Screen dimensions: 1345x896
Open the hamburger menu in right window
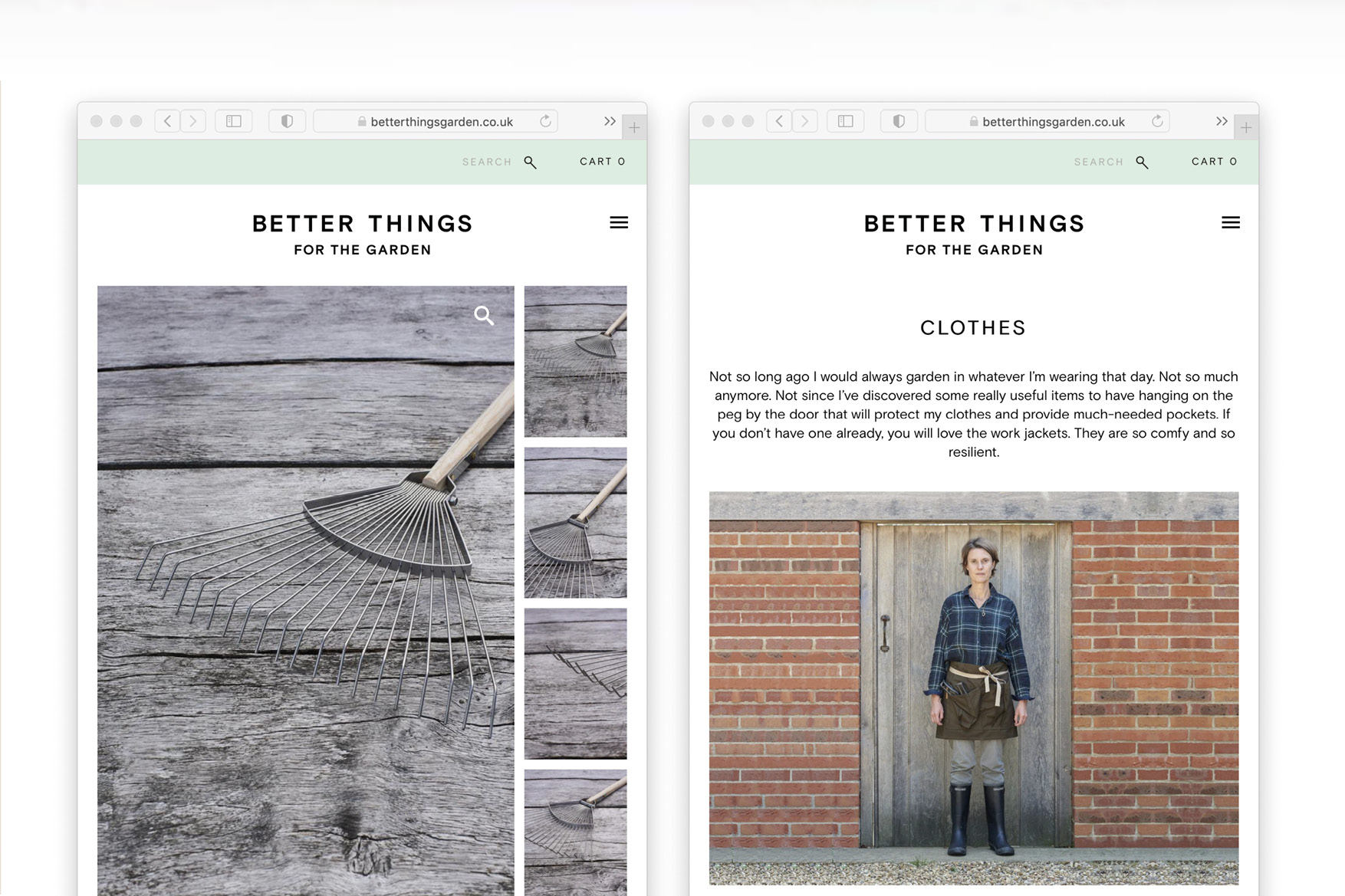click(x=1231, y=222)
